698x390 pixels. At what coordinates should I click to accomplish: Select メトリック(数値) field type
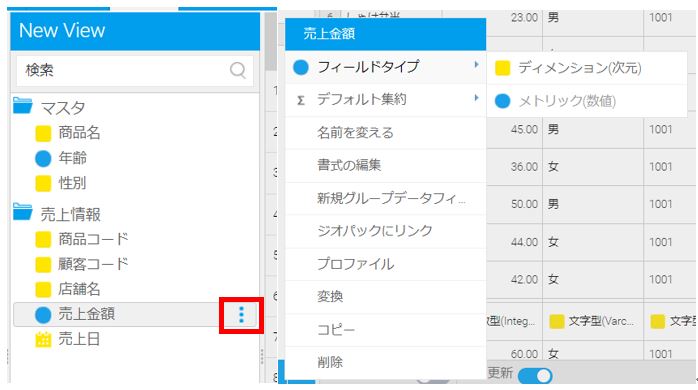pos(587,101)
